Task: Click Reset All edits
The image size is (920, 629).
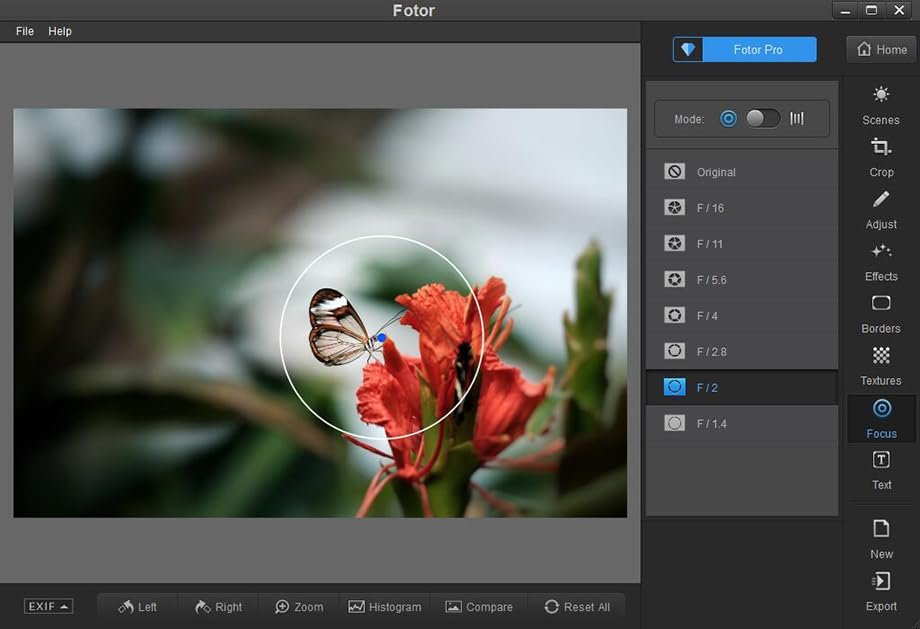Action: [577, 607]
